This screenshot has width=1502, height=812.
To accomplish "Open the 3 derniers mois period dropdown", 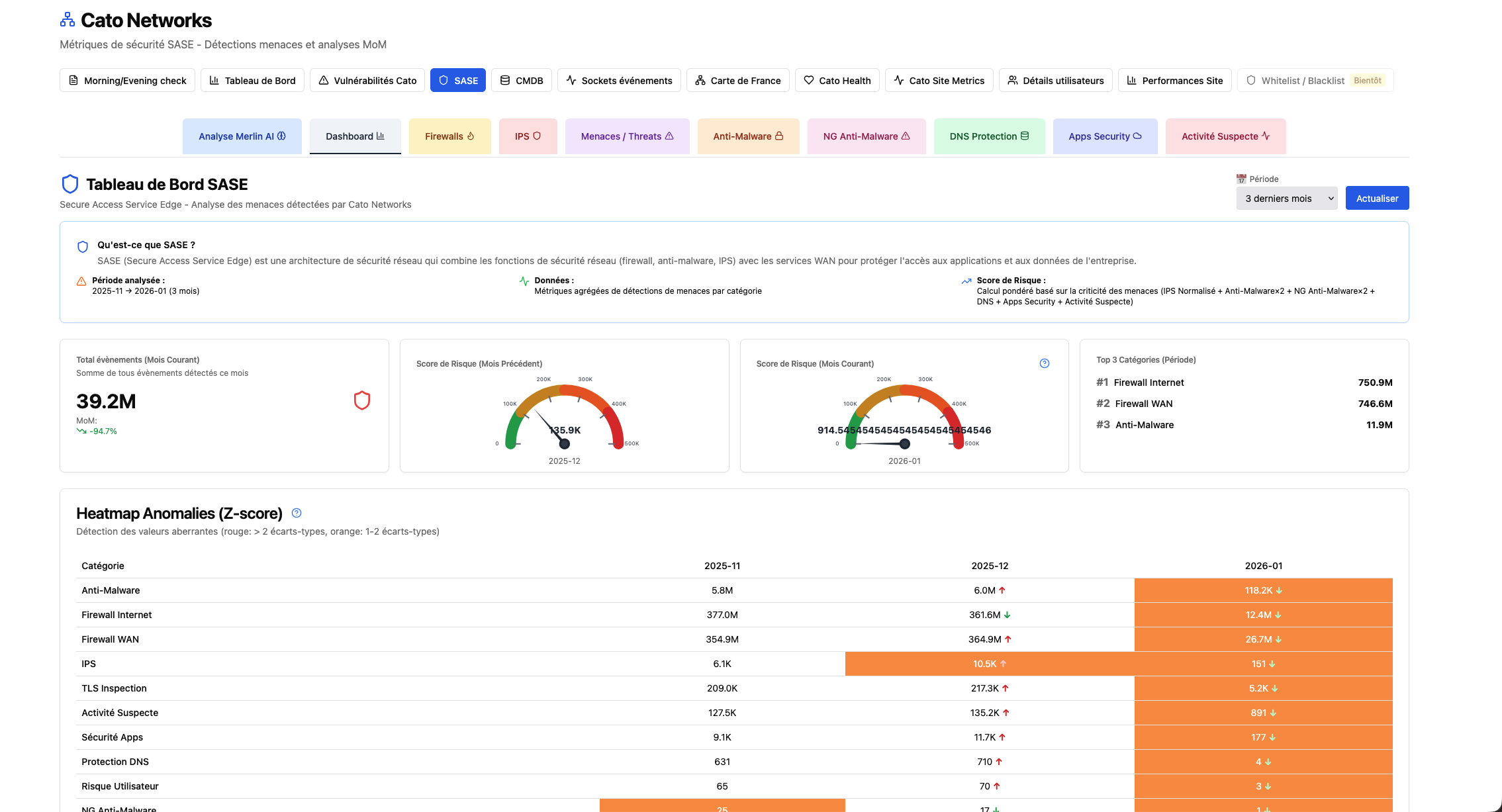I will pos(1286,199).
